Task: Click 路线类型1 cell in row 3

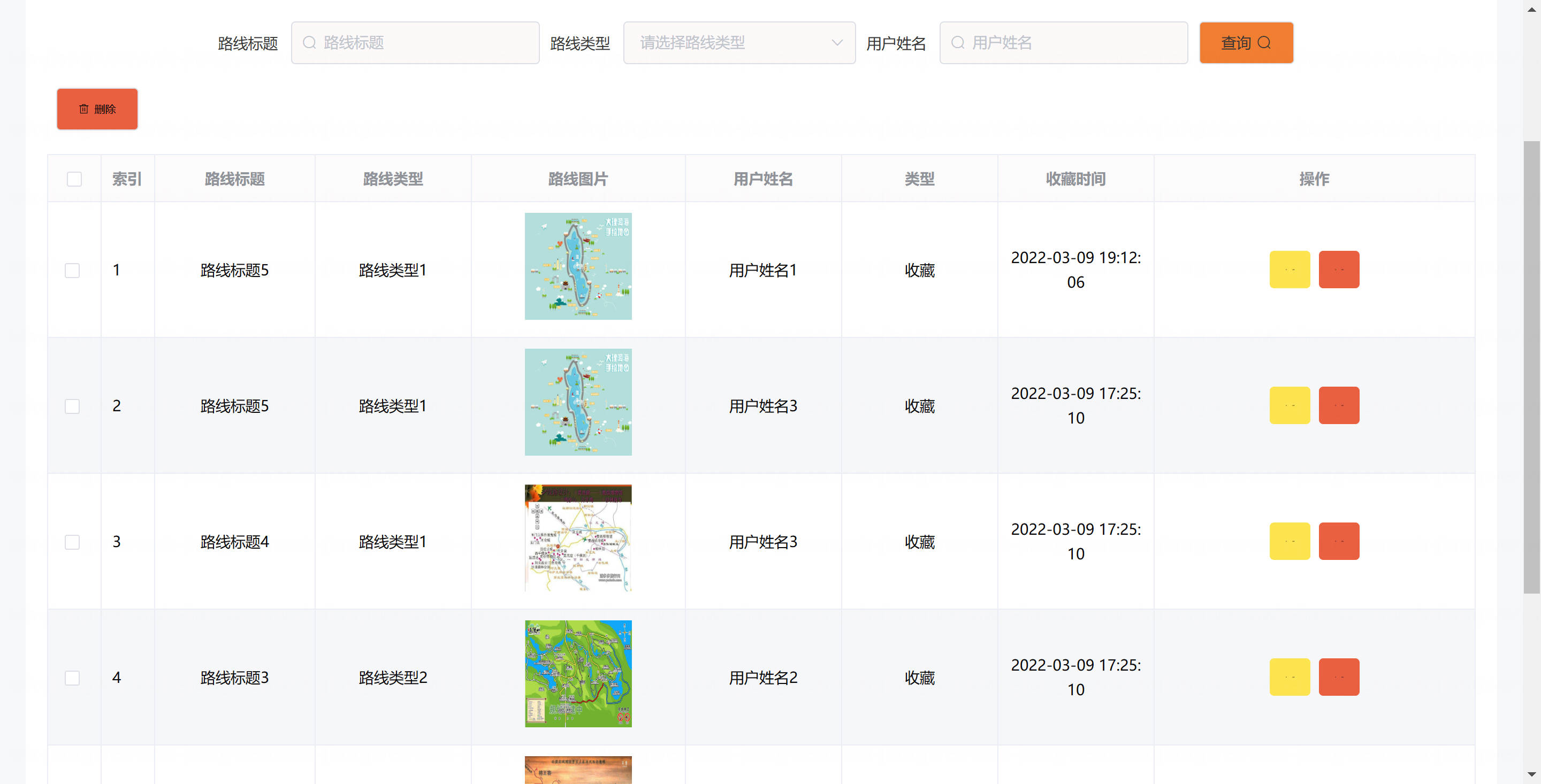Action: coord(393,542)
